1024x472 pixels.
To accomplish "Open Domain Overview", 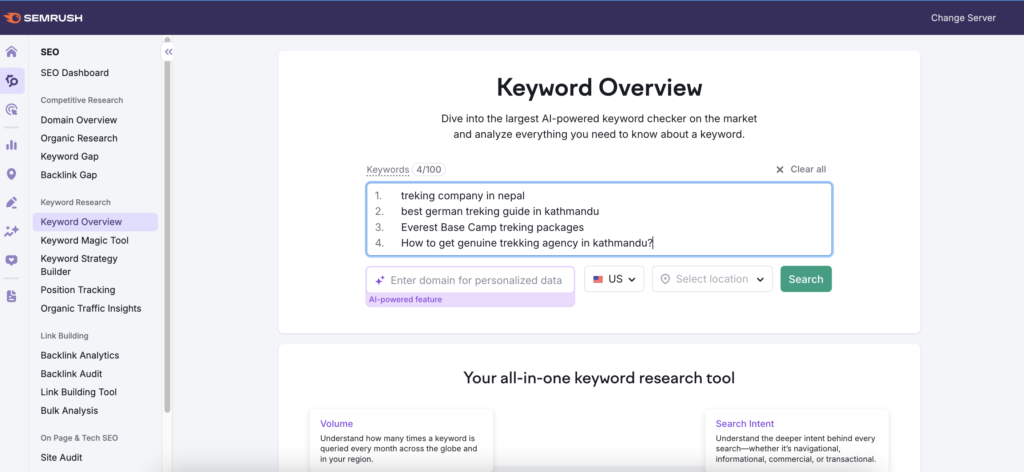I will pos(79,120).
